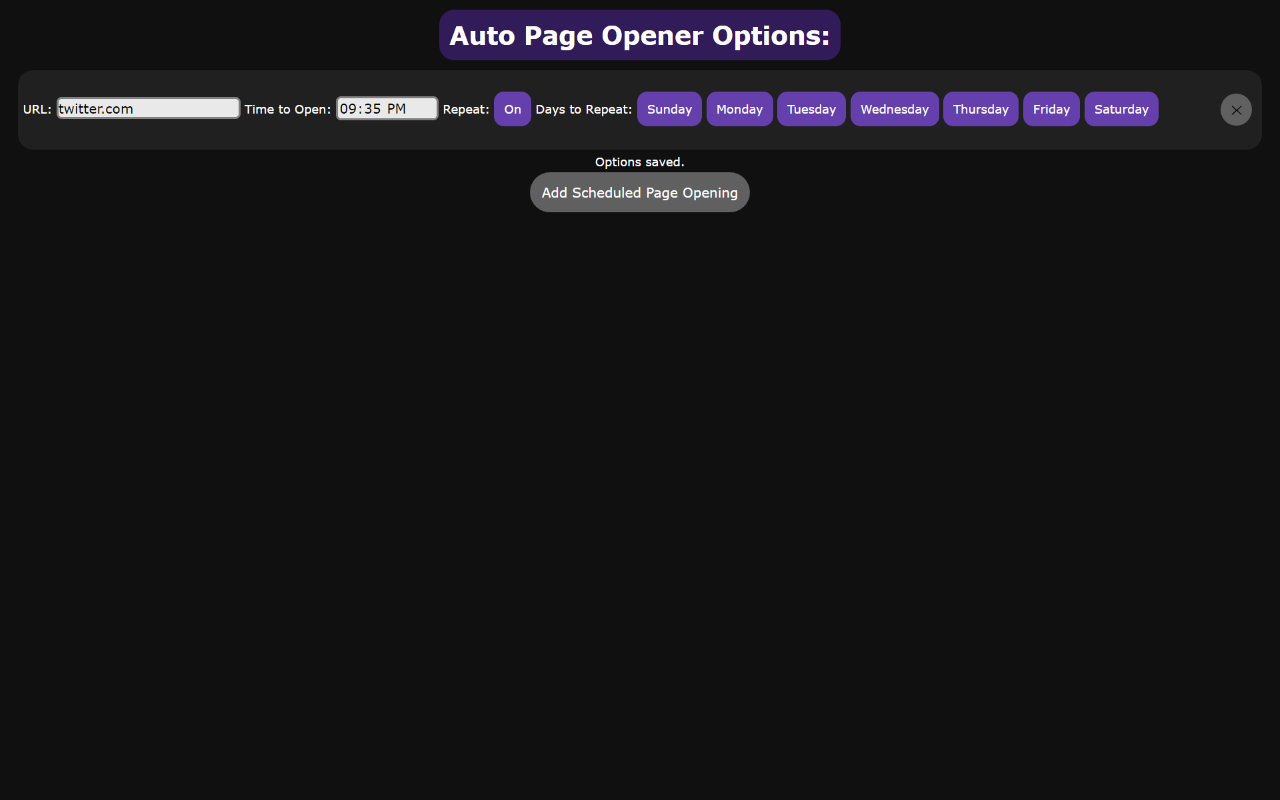1280x800 pixels.
Task: Toggle Wednesday repeat day
Action: pos(894,109)
